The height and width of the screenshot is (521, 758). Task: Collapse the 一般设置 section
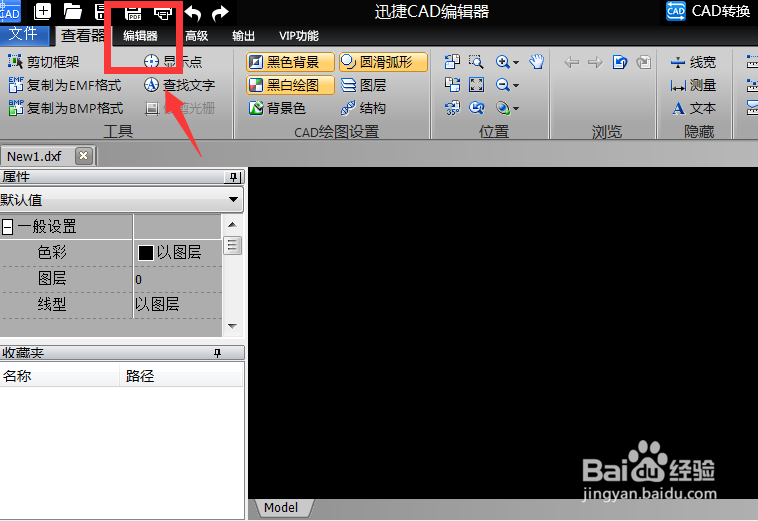8,227
